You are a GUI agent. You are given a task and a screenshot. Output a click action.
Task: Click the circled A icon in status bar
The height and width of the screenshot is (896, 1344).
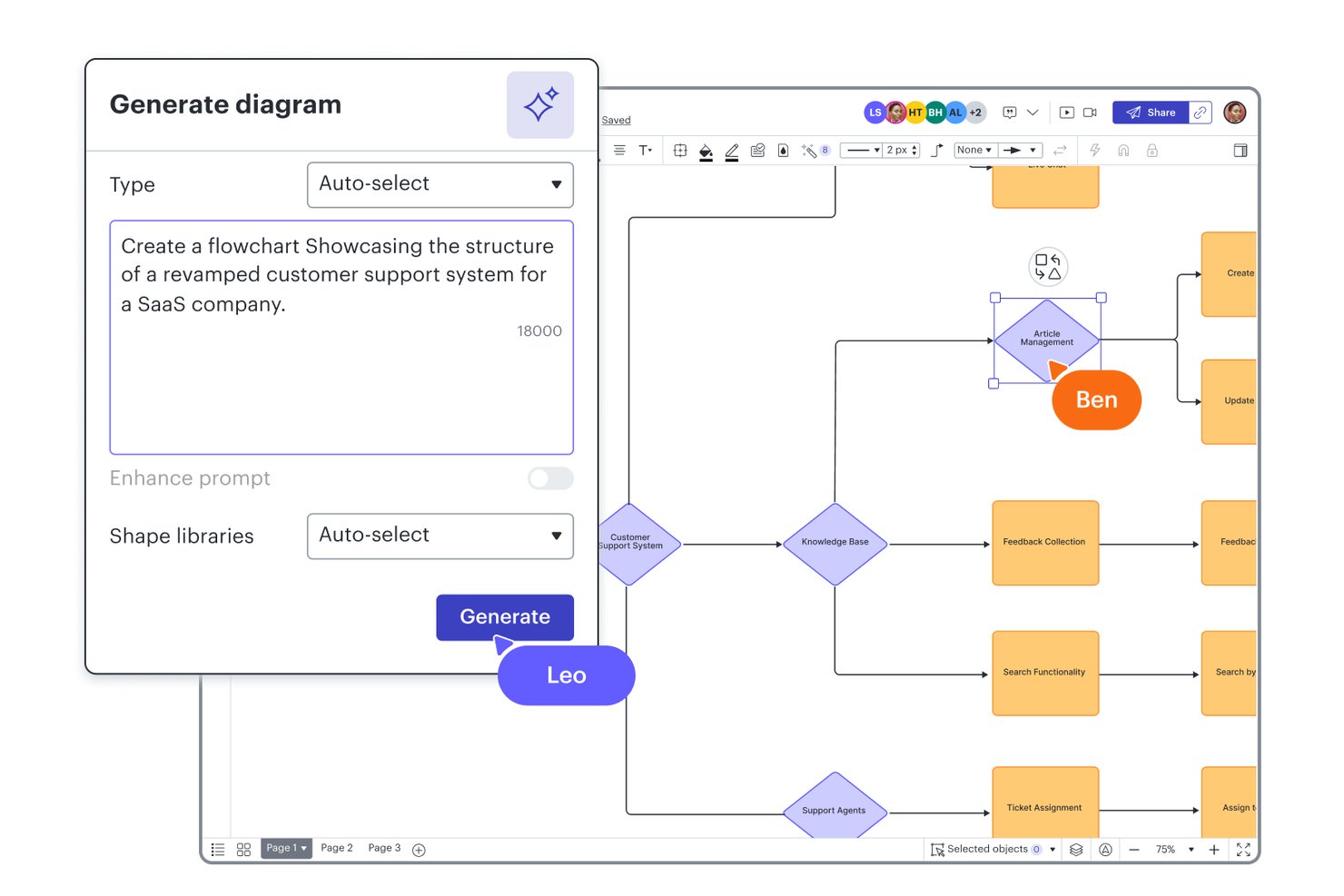pos(1105,850)
